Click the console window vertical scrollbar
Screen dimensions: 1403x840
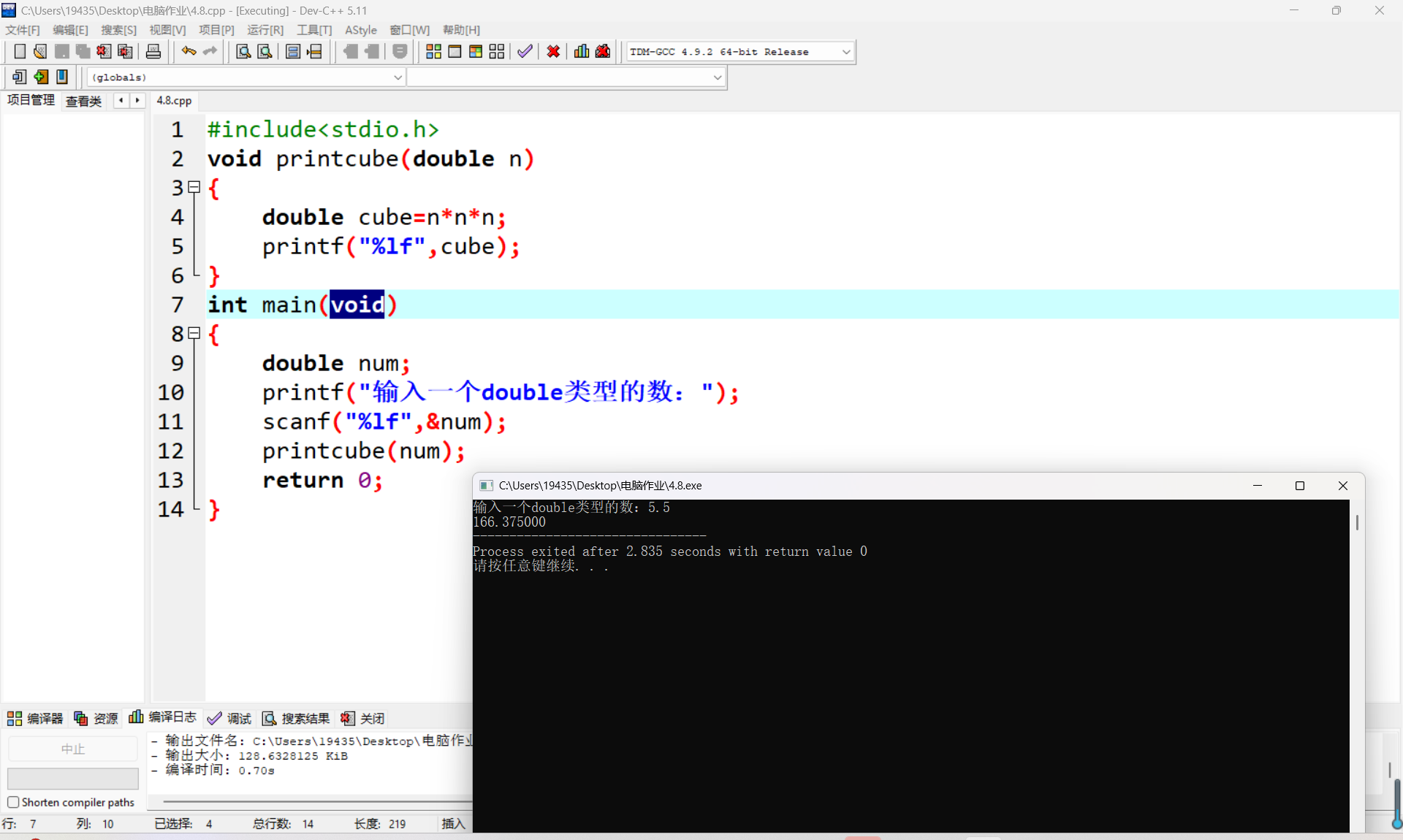(1357, 523)
